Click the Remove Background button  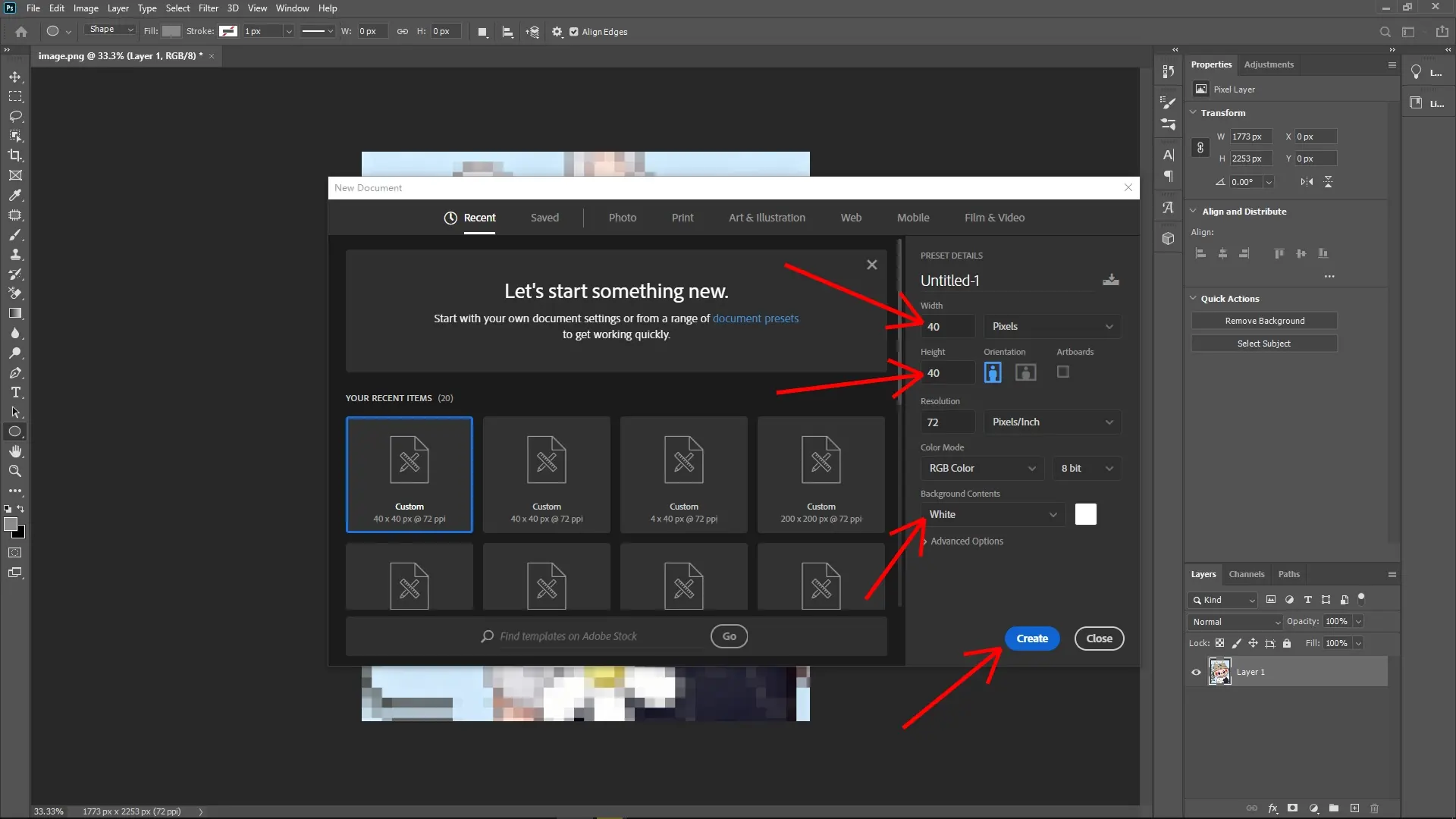[1263, 320]
